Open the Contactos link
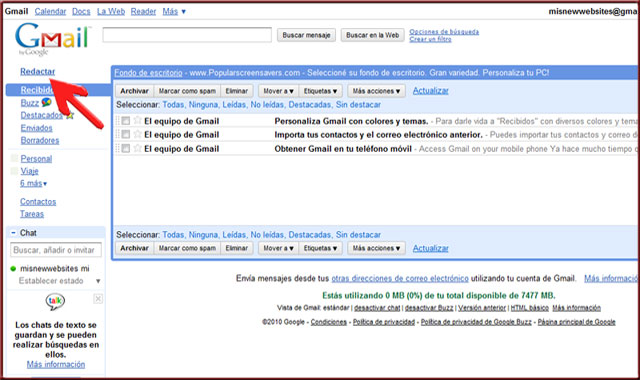The width and height of the screenshot is (640, 380). coord(38,202)
